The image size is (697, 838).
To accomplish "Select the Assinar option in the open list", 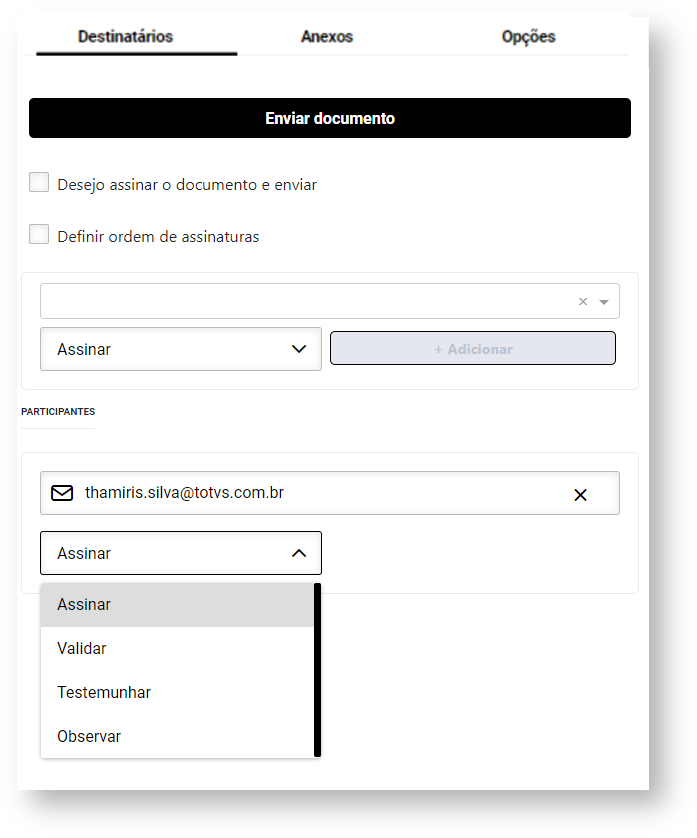I will 84,604.
